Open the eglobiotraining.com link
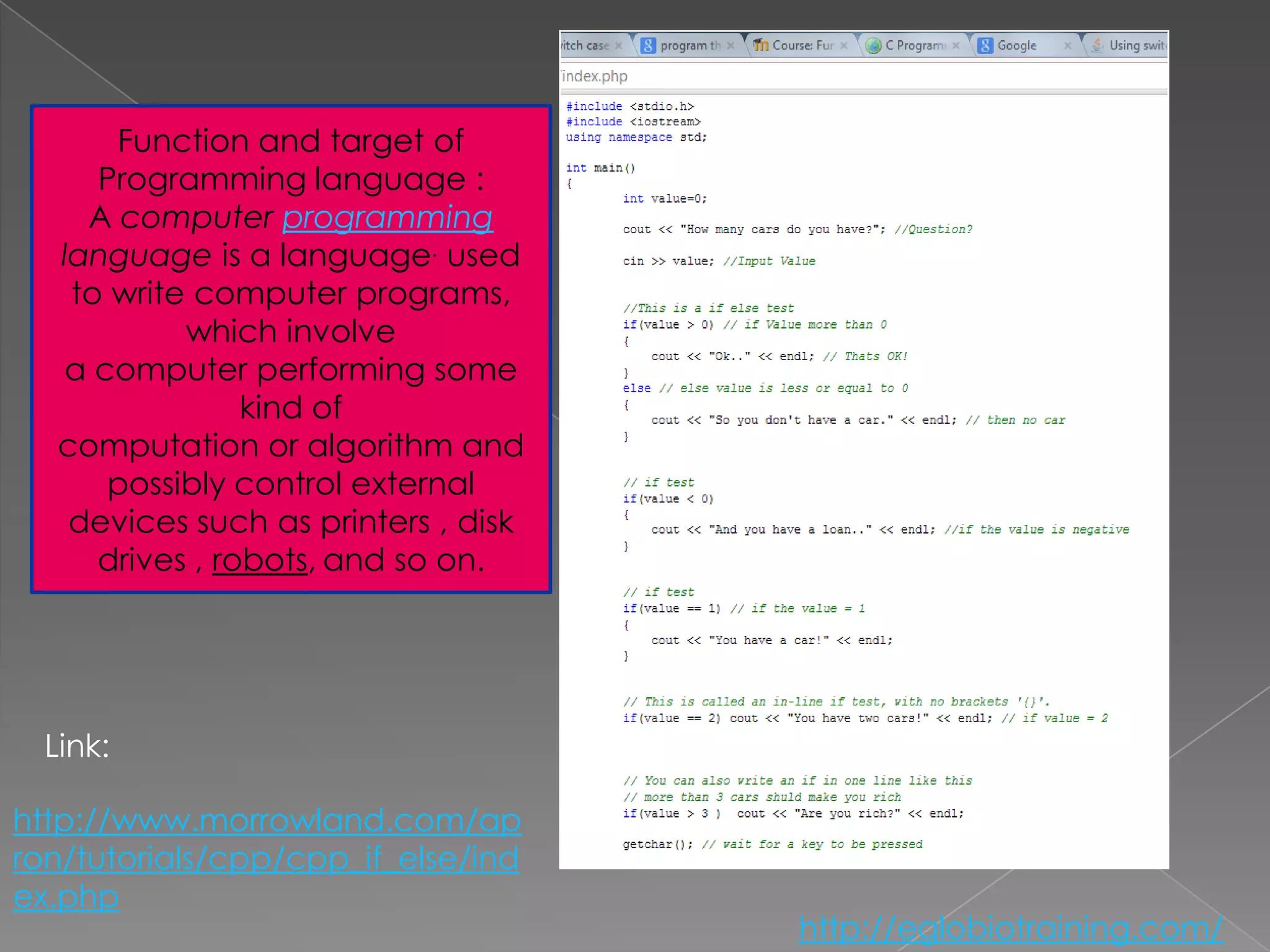The height and width of the screenshot is (952, 1270). click(x=1010, y=928)
